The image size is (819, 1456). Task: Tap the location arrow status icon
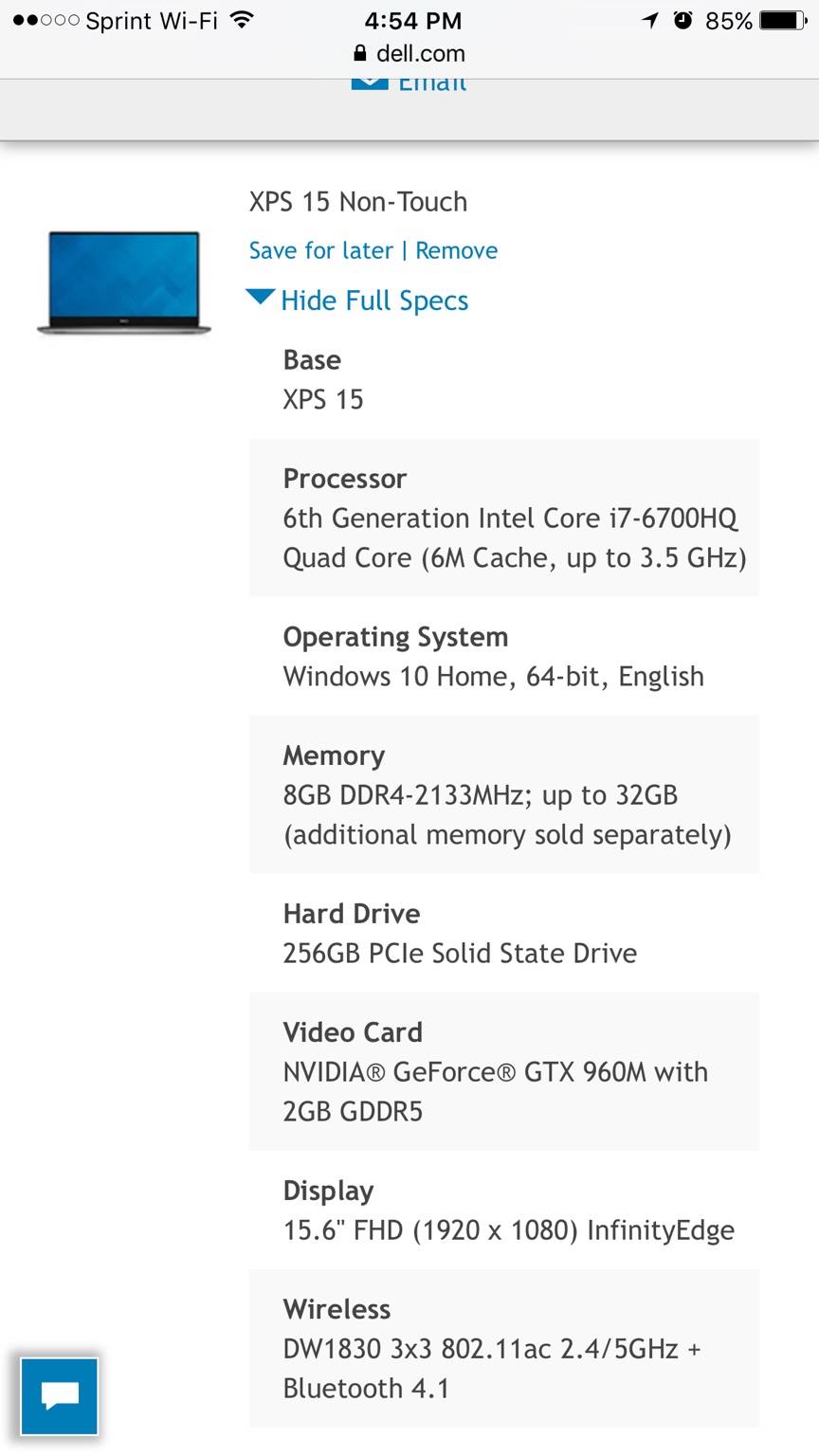click(650, 20)
